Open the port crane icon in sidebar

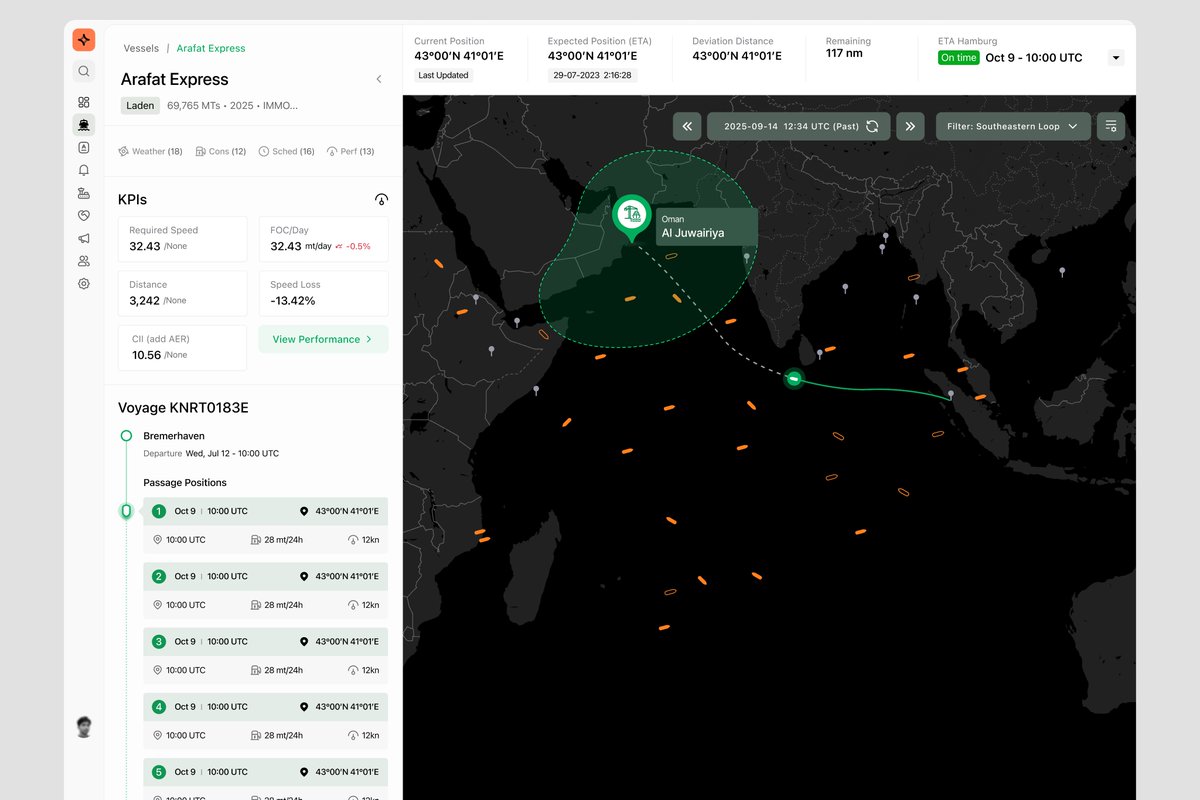84,193
